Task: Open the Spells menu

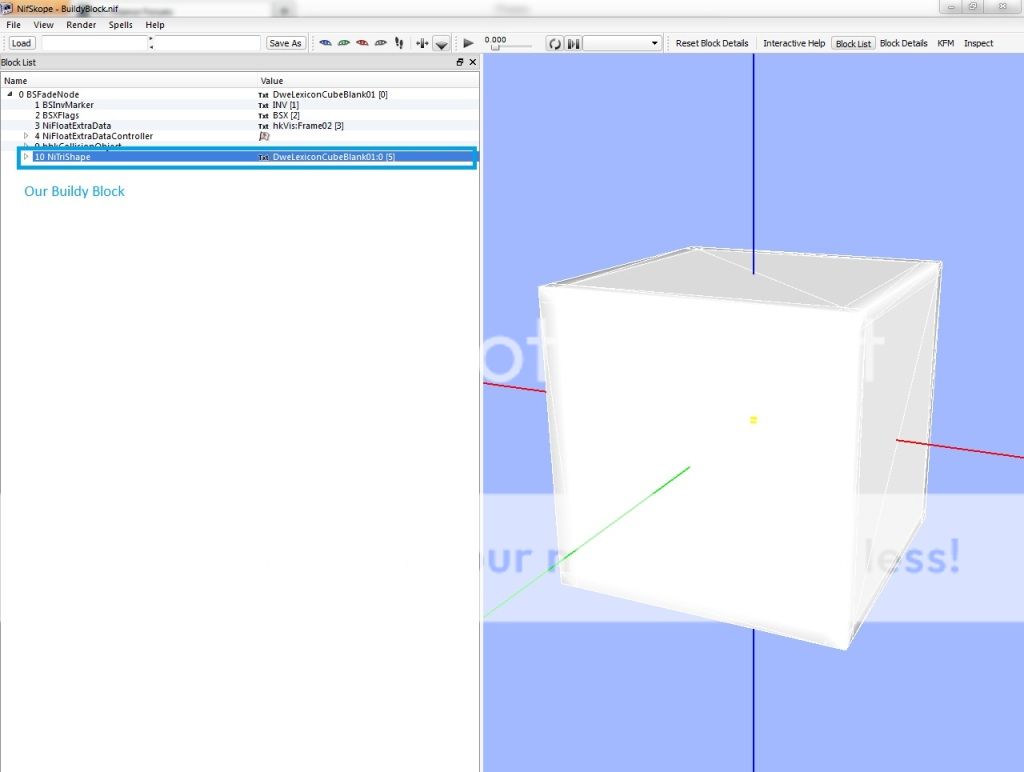Action: [120, 25]
